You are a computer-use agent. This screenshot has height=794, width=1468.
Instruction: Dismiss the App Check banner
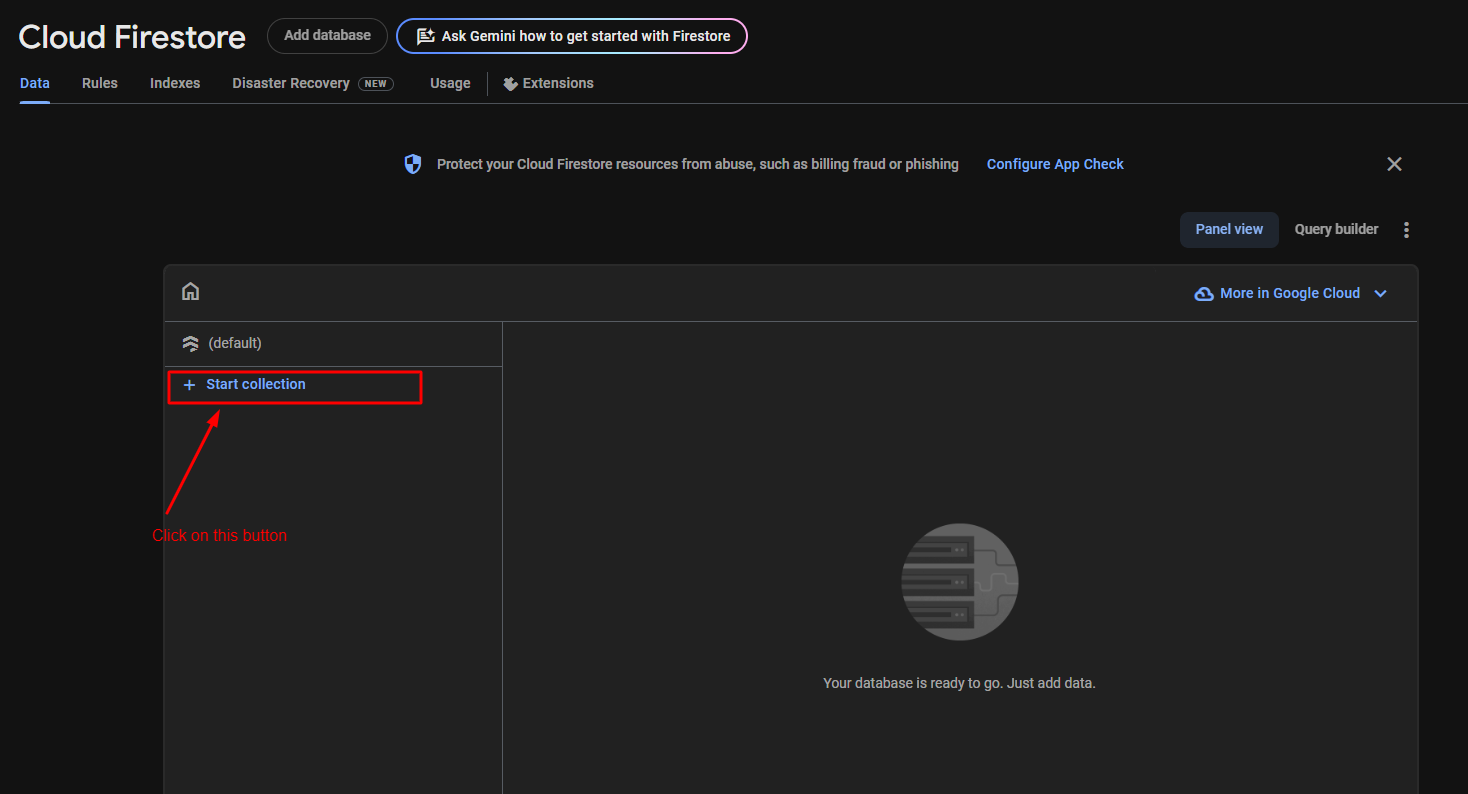(1394, 164)
